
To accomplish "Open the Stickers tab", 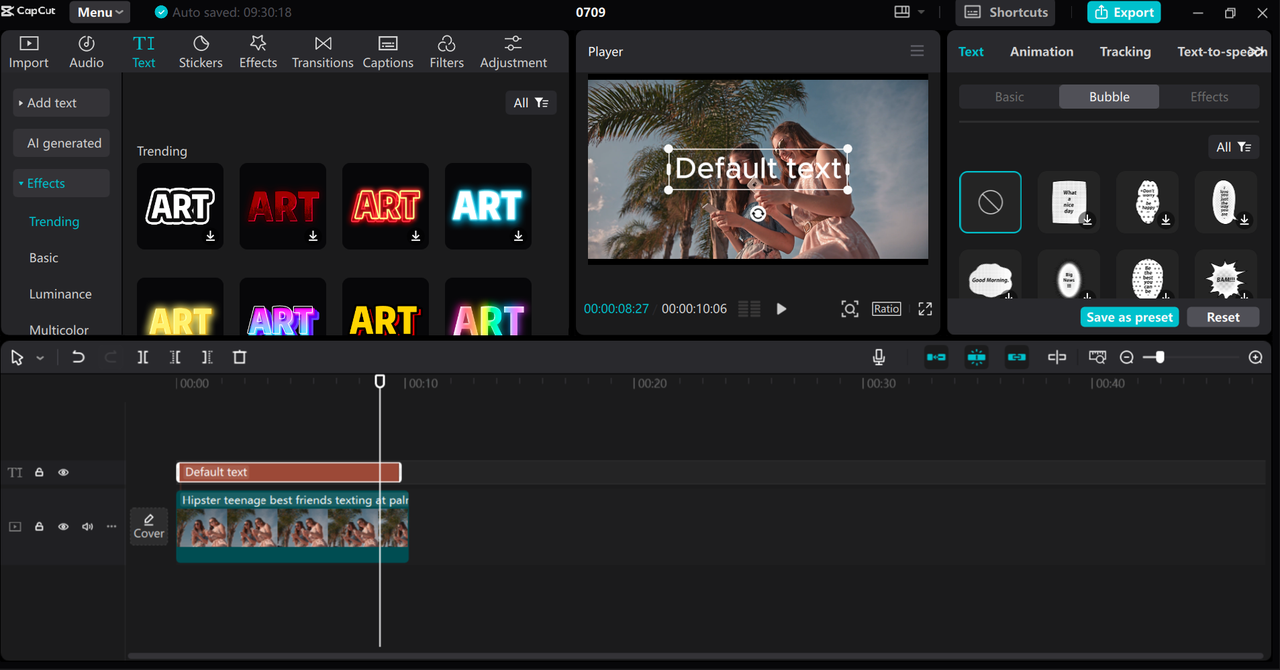I will (201, 52).
